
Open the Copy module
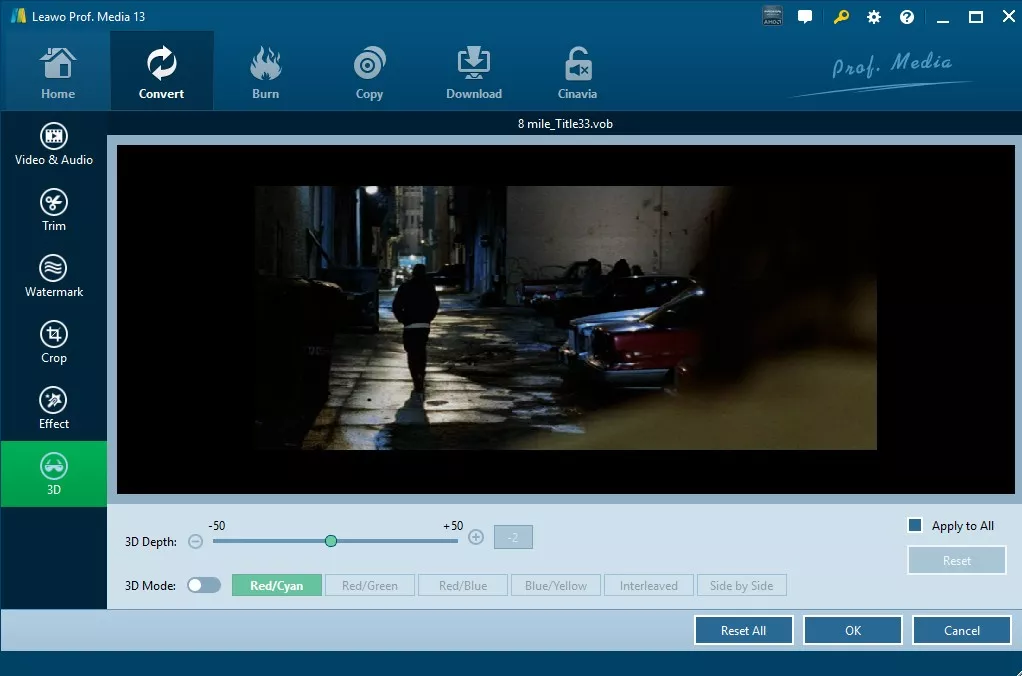coord(369,72)
